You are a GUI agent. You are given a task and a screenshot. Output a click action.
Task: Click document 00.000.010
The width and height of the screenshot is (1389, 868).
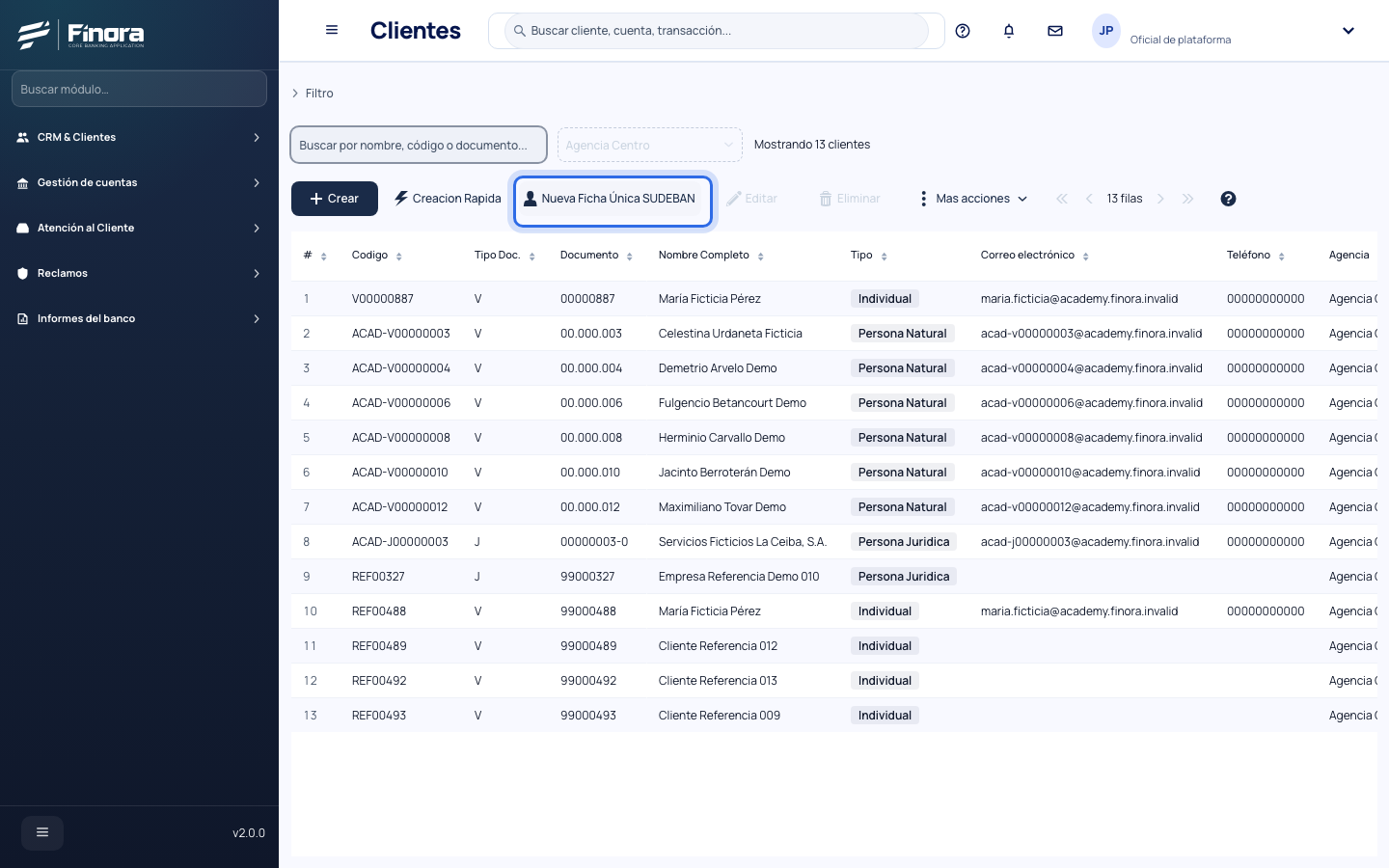point(590,473)
